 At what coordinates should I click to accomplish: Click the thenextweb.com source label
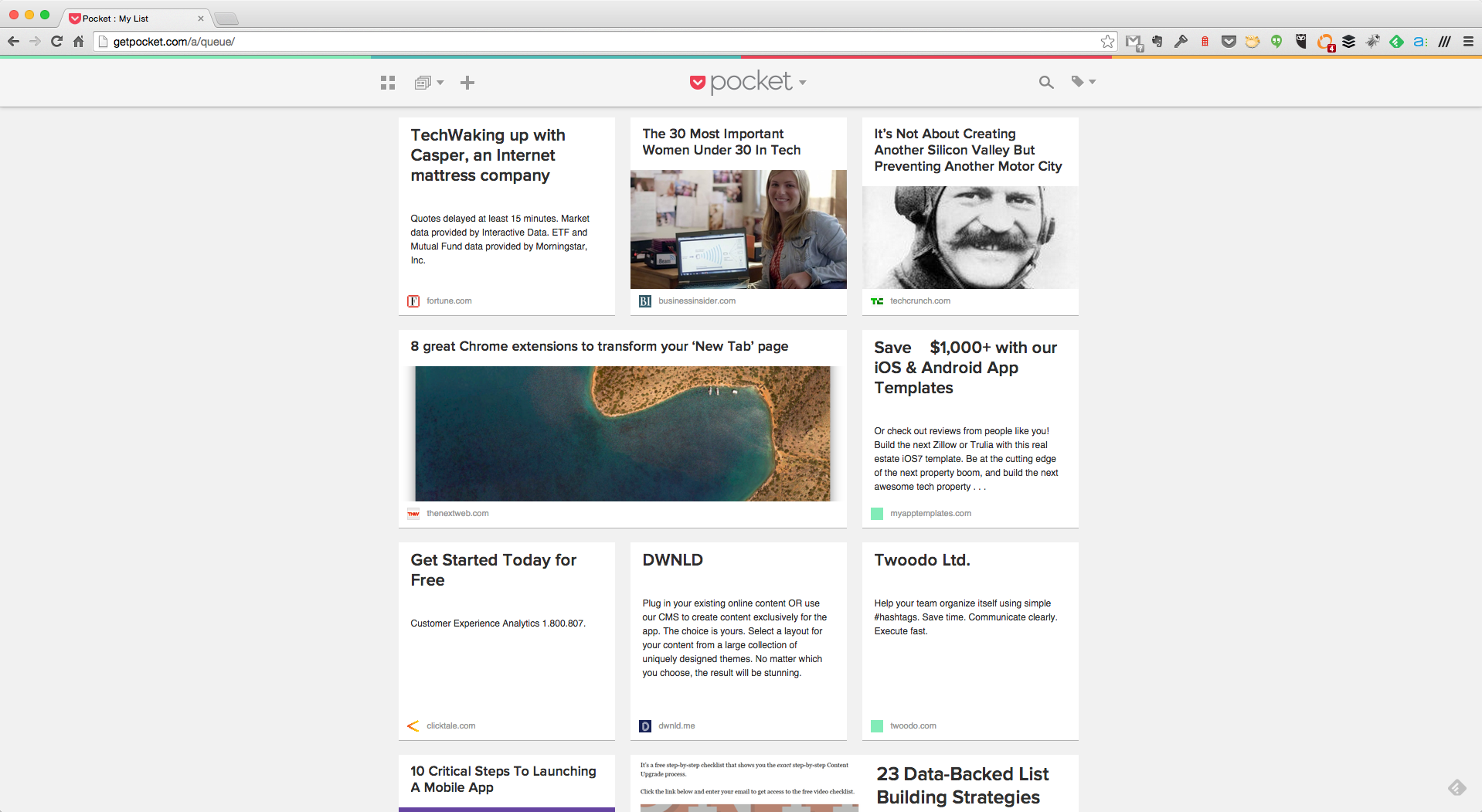point(457,514)
